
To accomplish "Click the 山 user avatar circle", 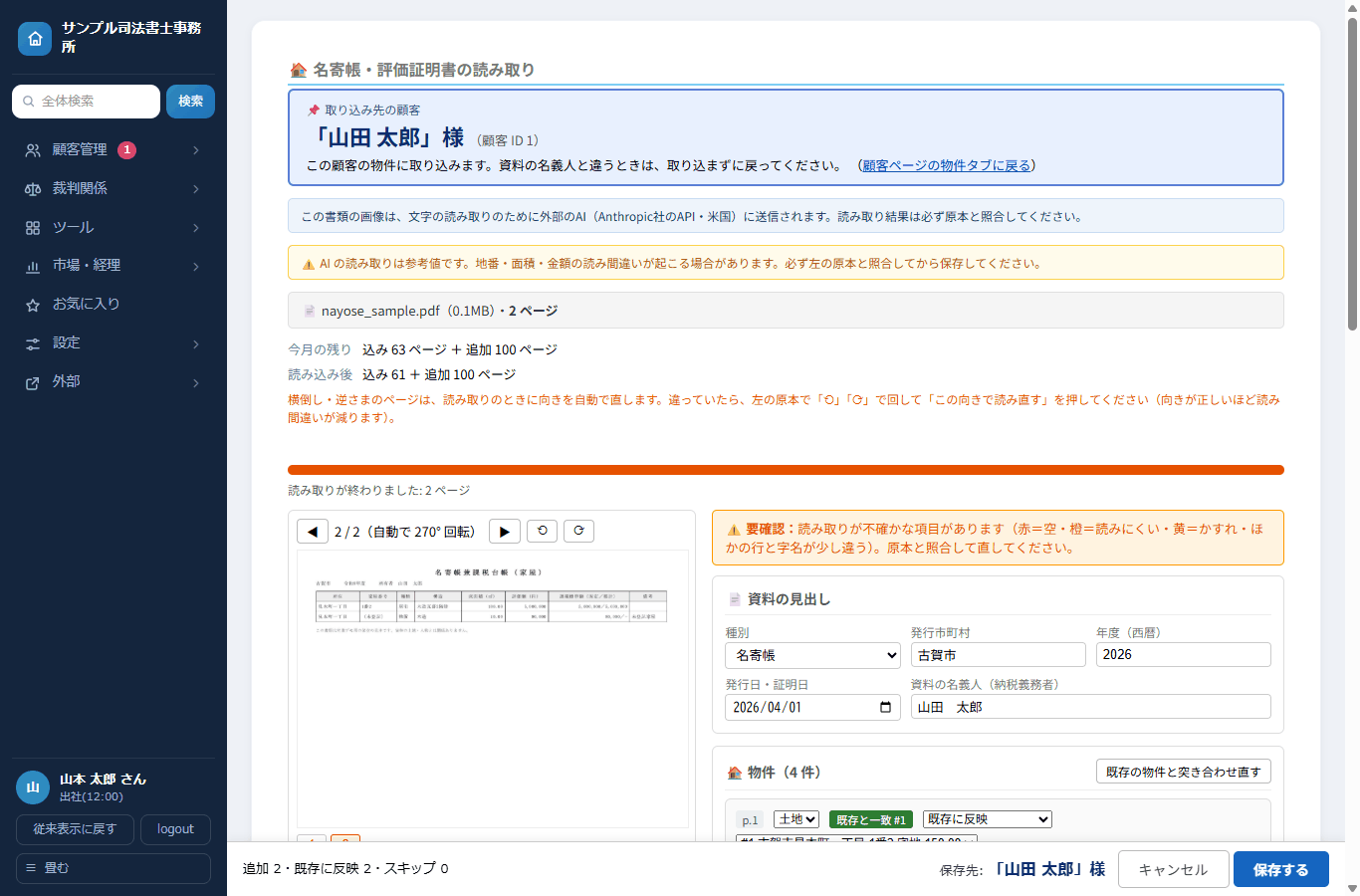I will pyautogui.click(x=33, y=787).
